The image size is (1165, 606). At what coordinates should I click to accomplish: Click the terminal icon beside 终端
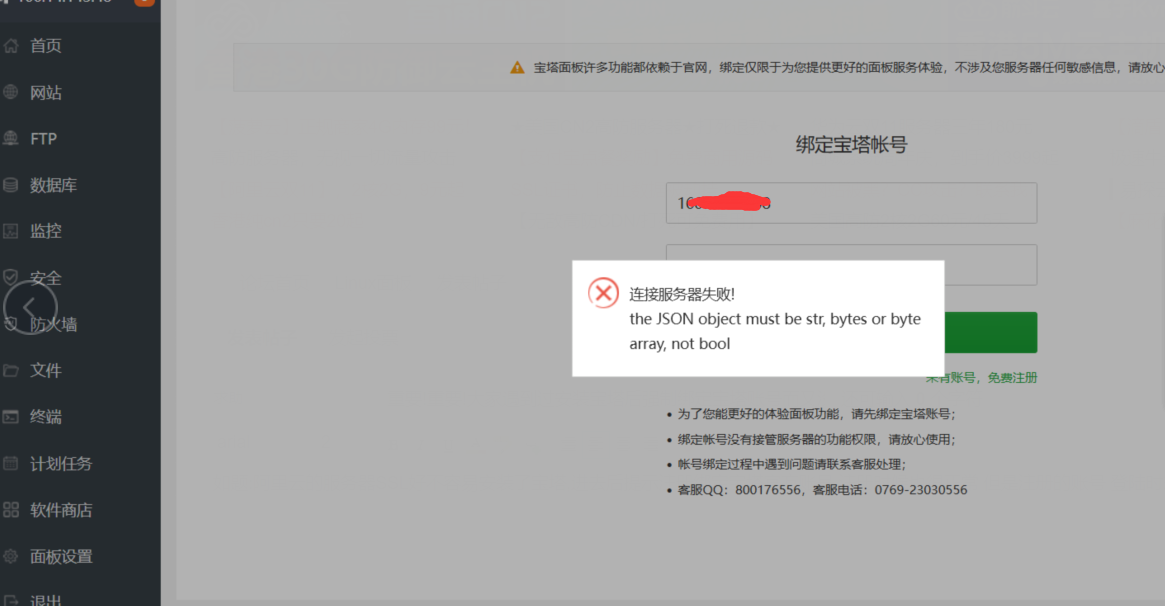pos(10,417)
